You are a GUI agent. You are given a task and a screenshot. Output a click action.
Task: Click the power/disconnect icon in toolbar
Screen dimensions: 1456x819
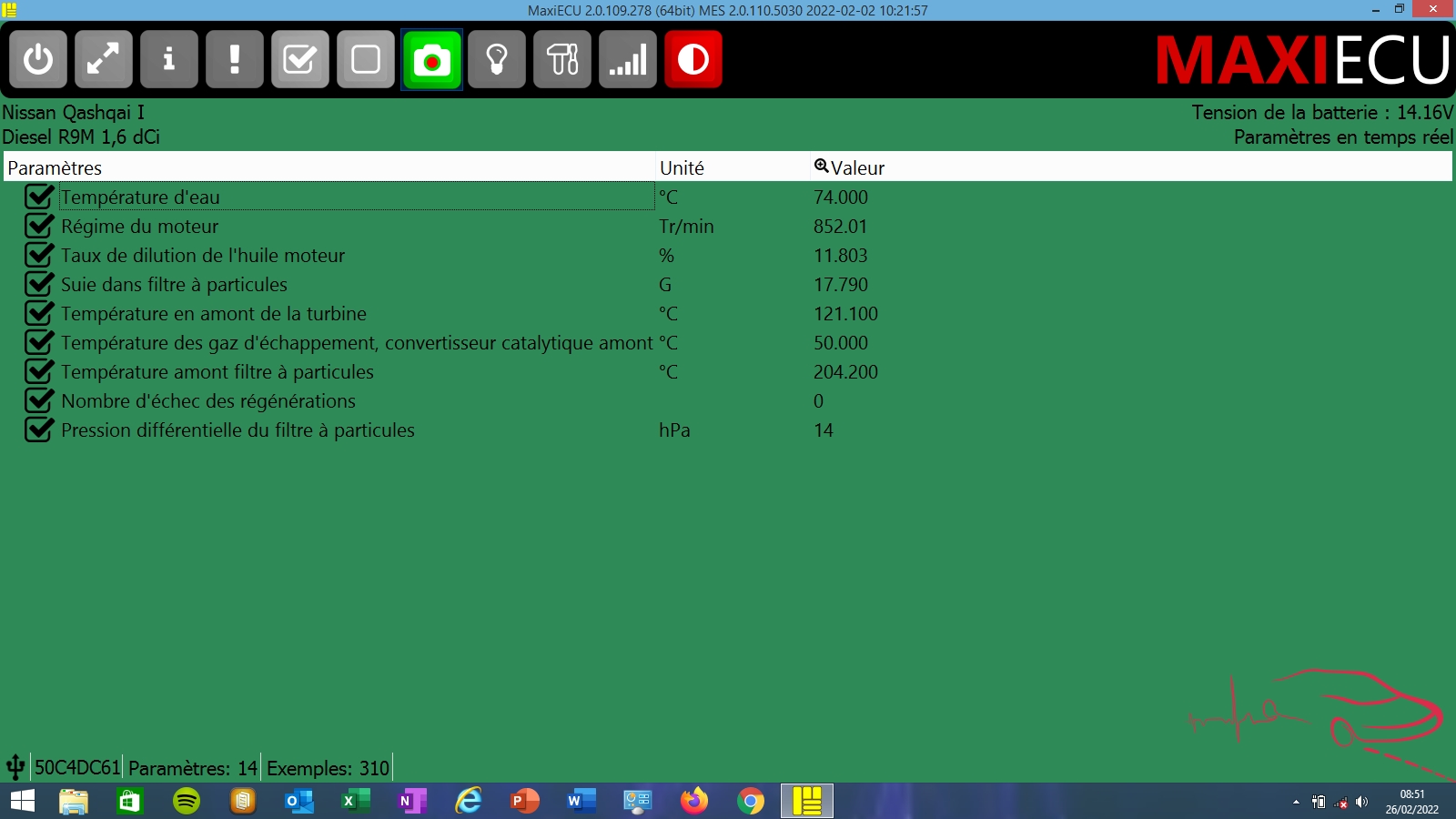click(x=38, y=59)
